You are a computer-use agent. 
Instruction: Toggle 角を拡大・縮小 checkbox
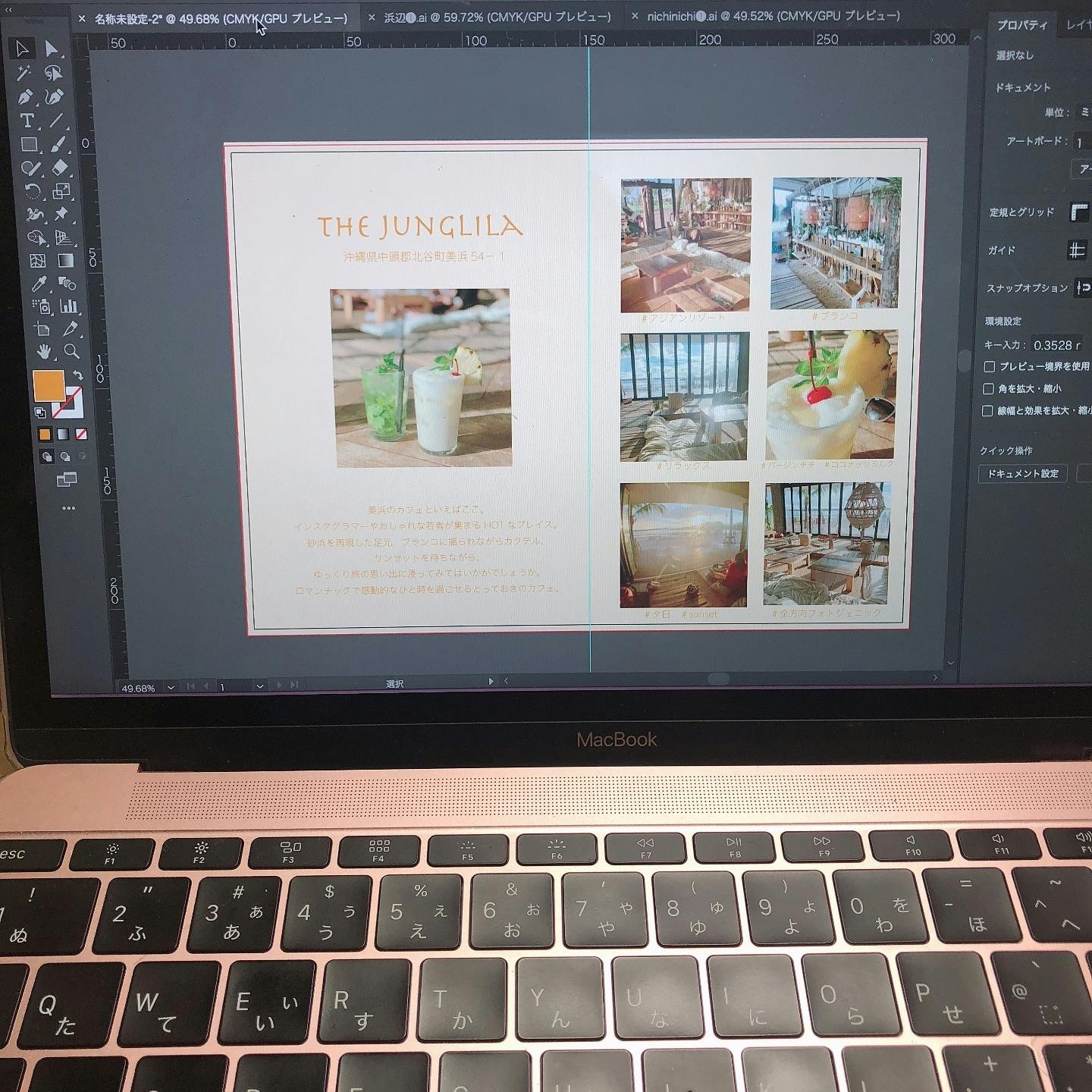[988, 389]
